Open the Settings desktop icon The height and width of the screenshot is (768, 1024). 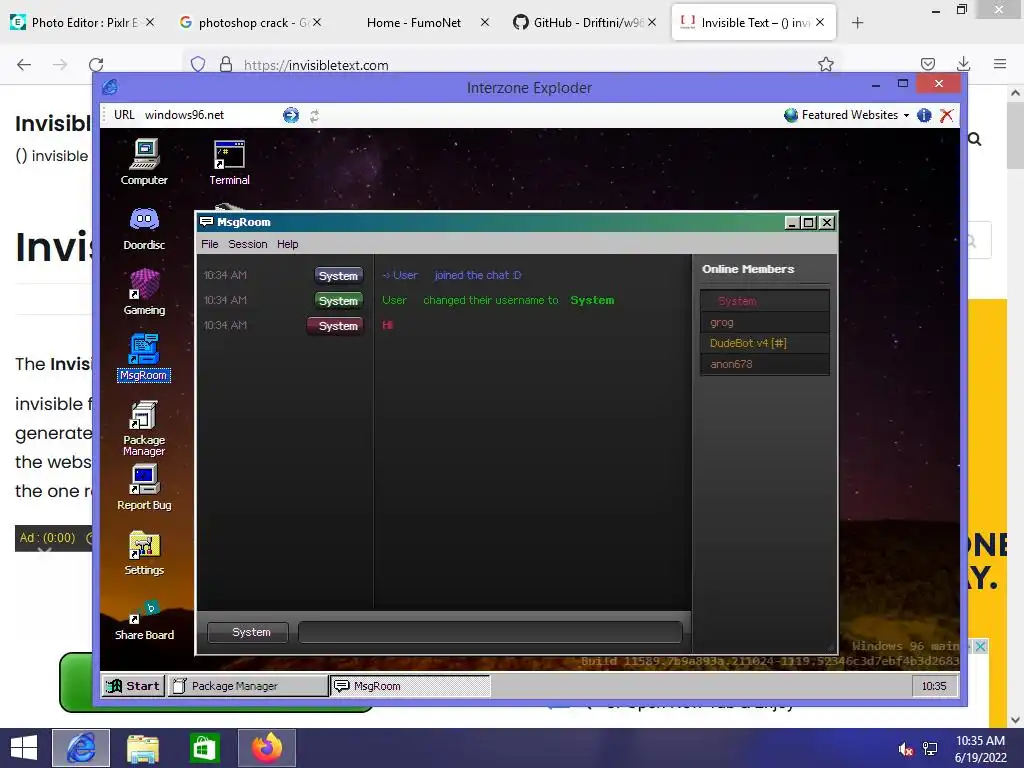point(144,552)
